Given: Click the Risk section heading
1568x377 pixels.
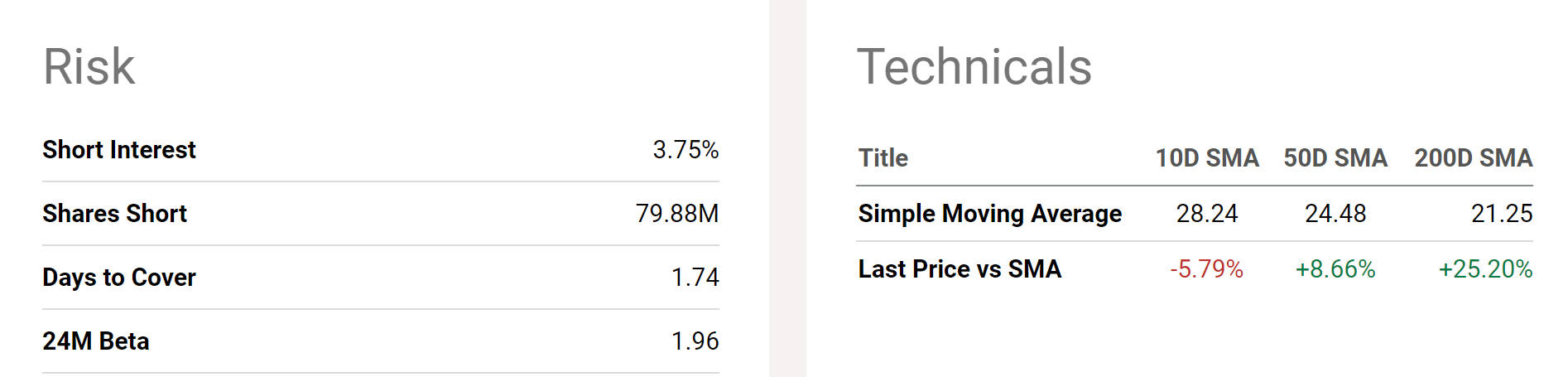Looking at the screenshot, I should 89,67.
